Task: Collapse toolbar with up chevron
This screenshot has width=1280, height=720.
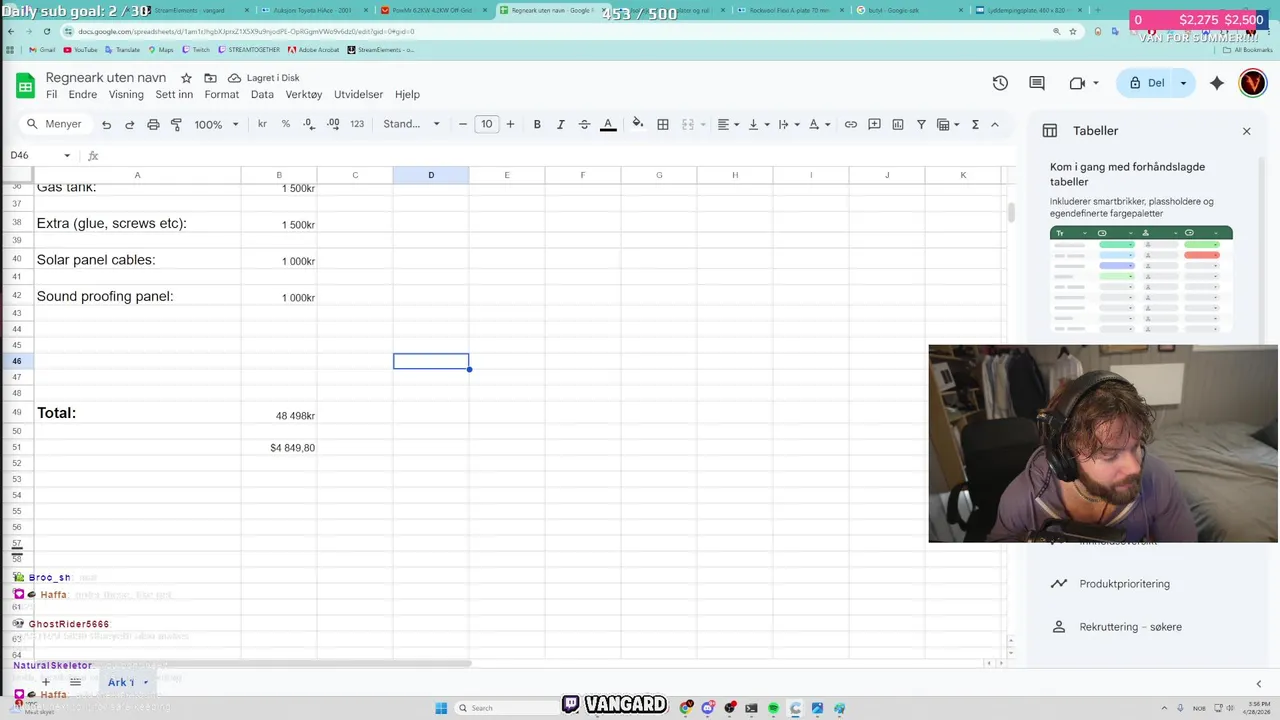Action: click(994, 124)
